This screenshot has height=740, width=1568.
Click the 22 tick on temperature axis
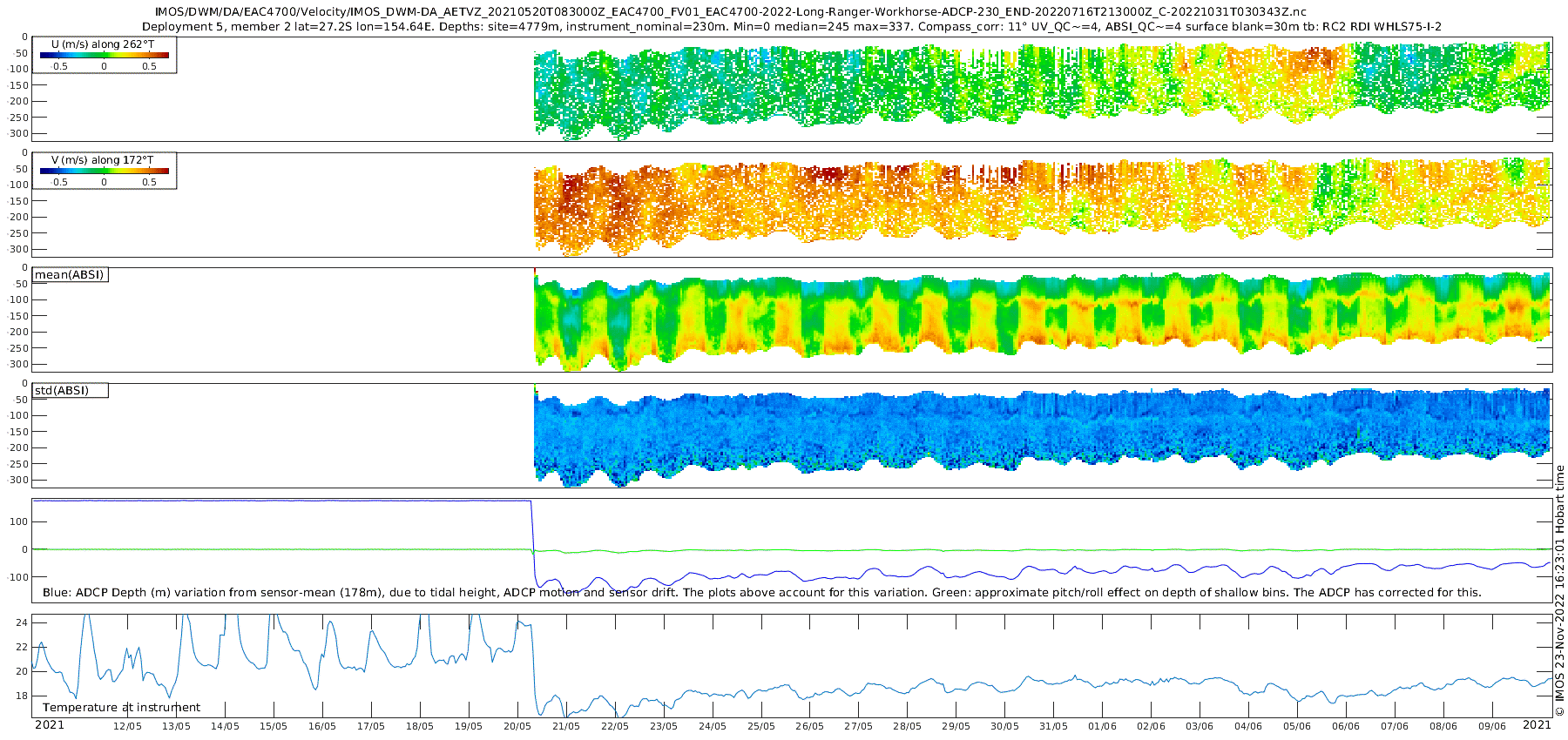pos(22,647)
